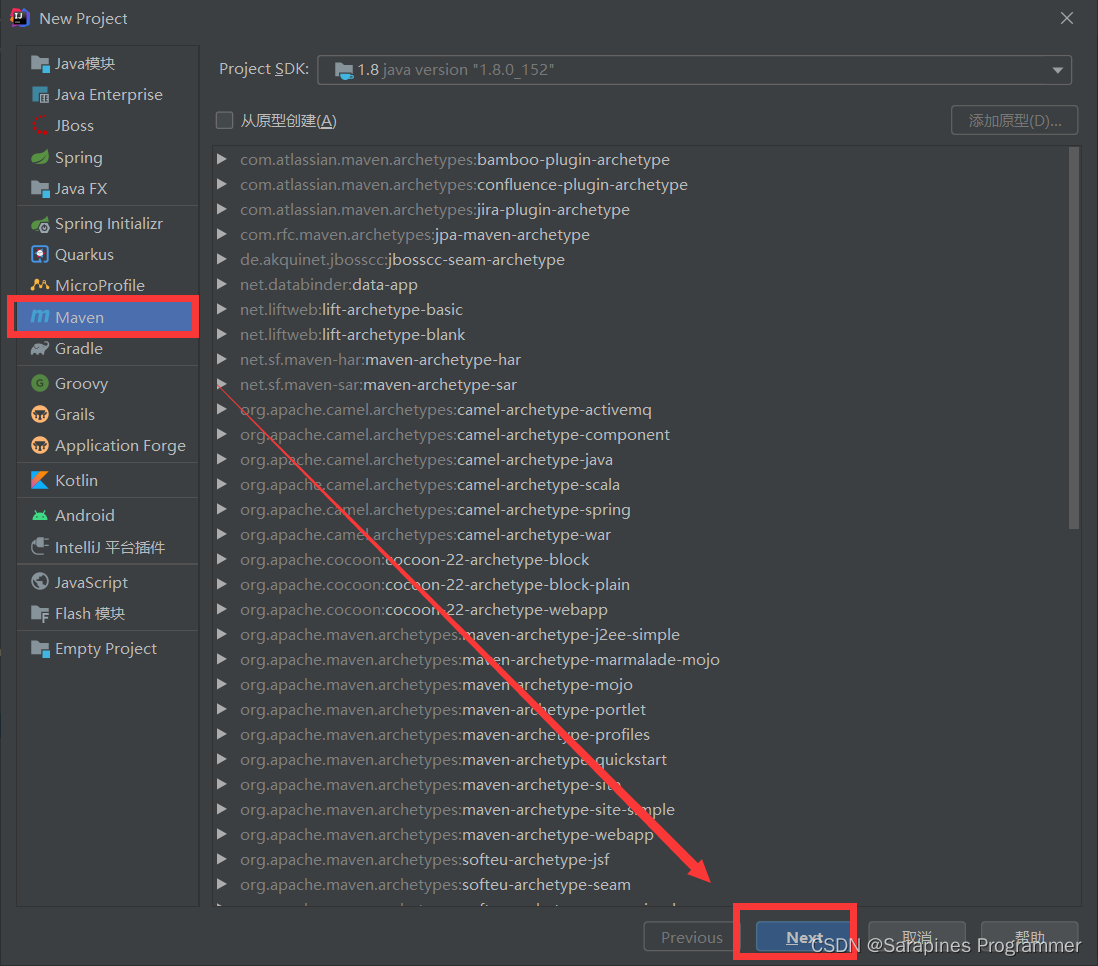Viewport: 1098px width, 966px height.
Task: Expand camel-archetype-spring node
Action: point(222,509)
